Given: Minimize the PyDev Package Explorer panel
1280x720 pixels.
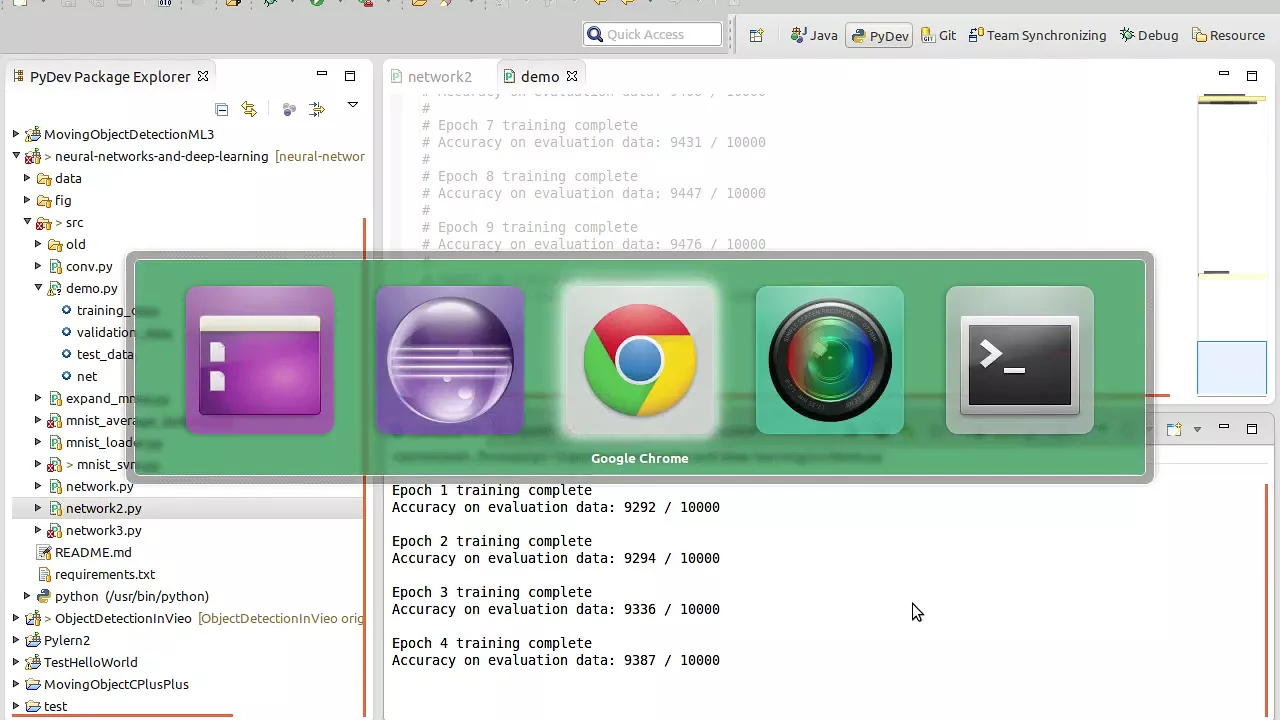Looking at the screenshot, I should pos(322,74).
